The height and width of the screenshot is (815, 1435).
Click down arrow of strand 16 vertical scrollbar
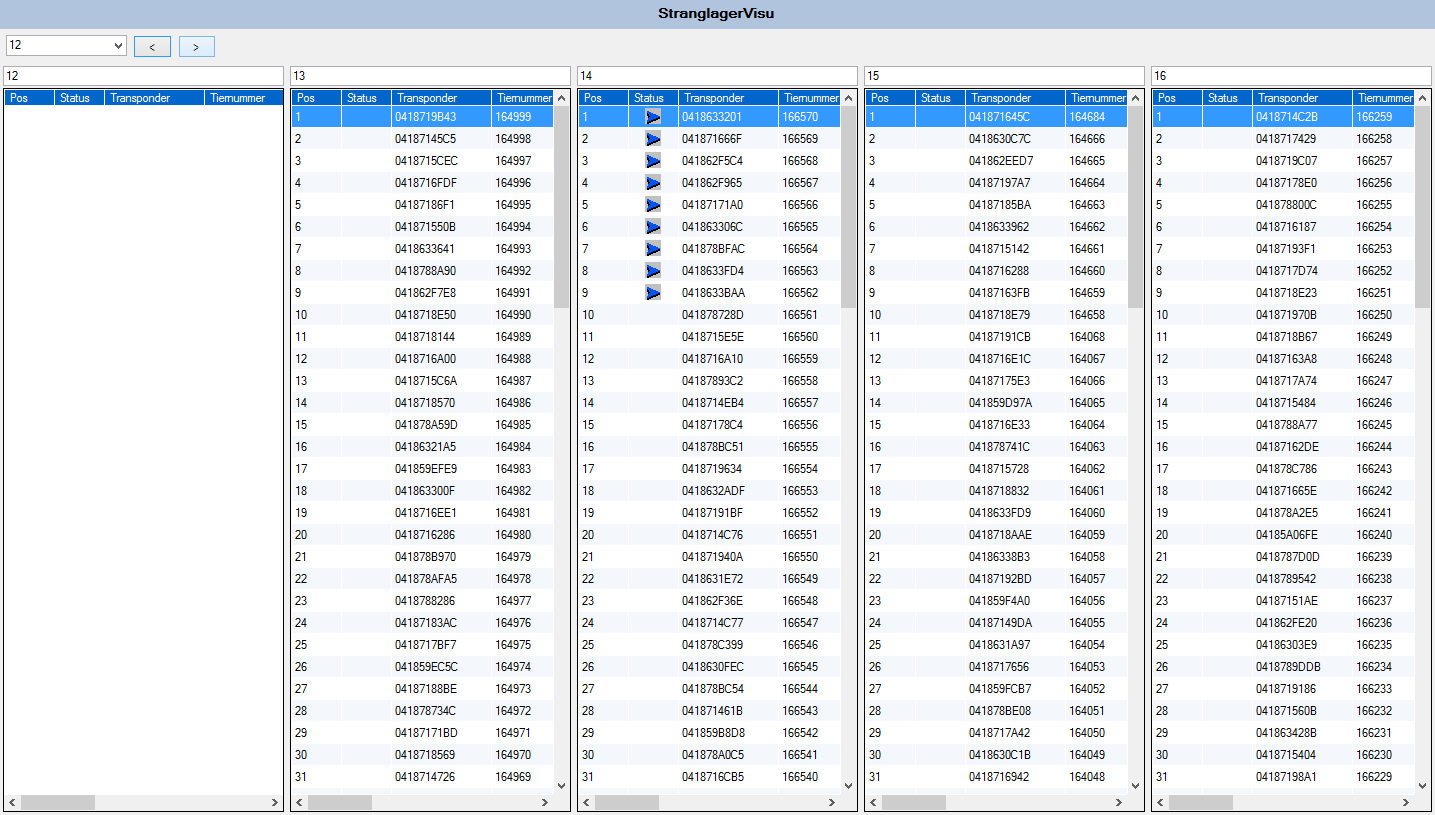click(x=1422, y=786)
